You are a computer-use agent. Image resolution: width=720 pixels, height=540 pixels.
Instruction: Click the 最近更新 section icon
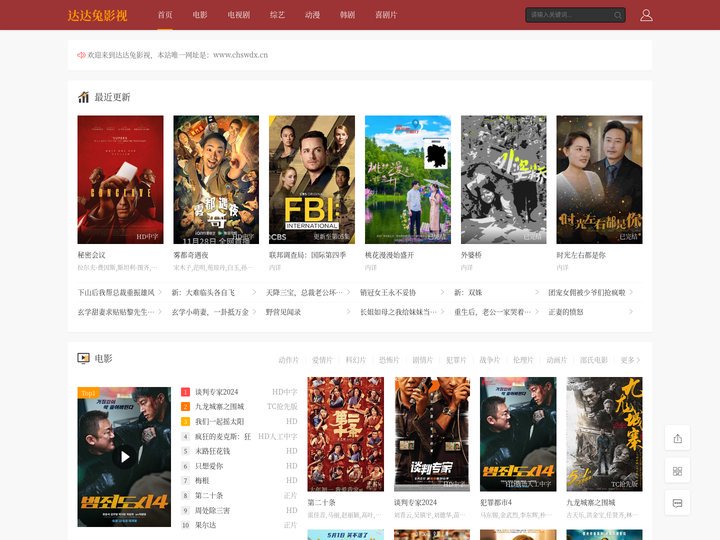[x=83, y=97]
